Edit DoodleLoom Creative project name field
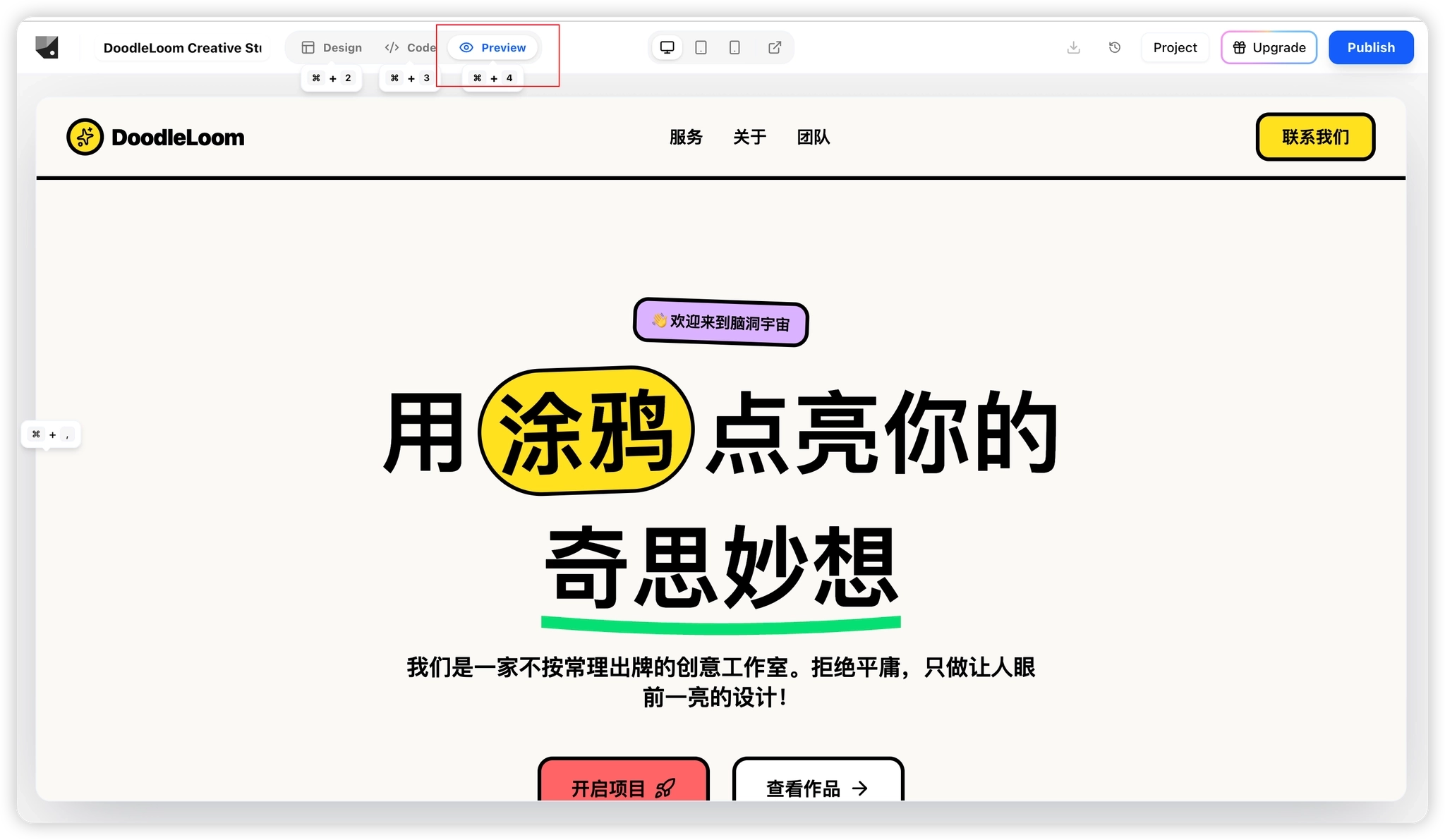Image resolution: width=1445 pixels, height=840 pixels. pos(182,47)
